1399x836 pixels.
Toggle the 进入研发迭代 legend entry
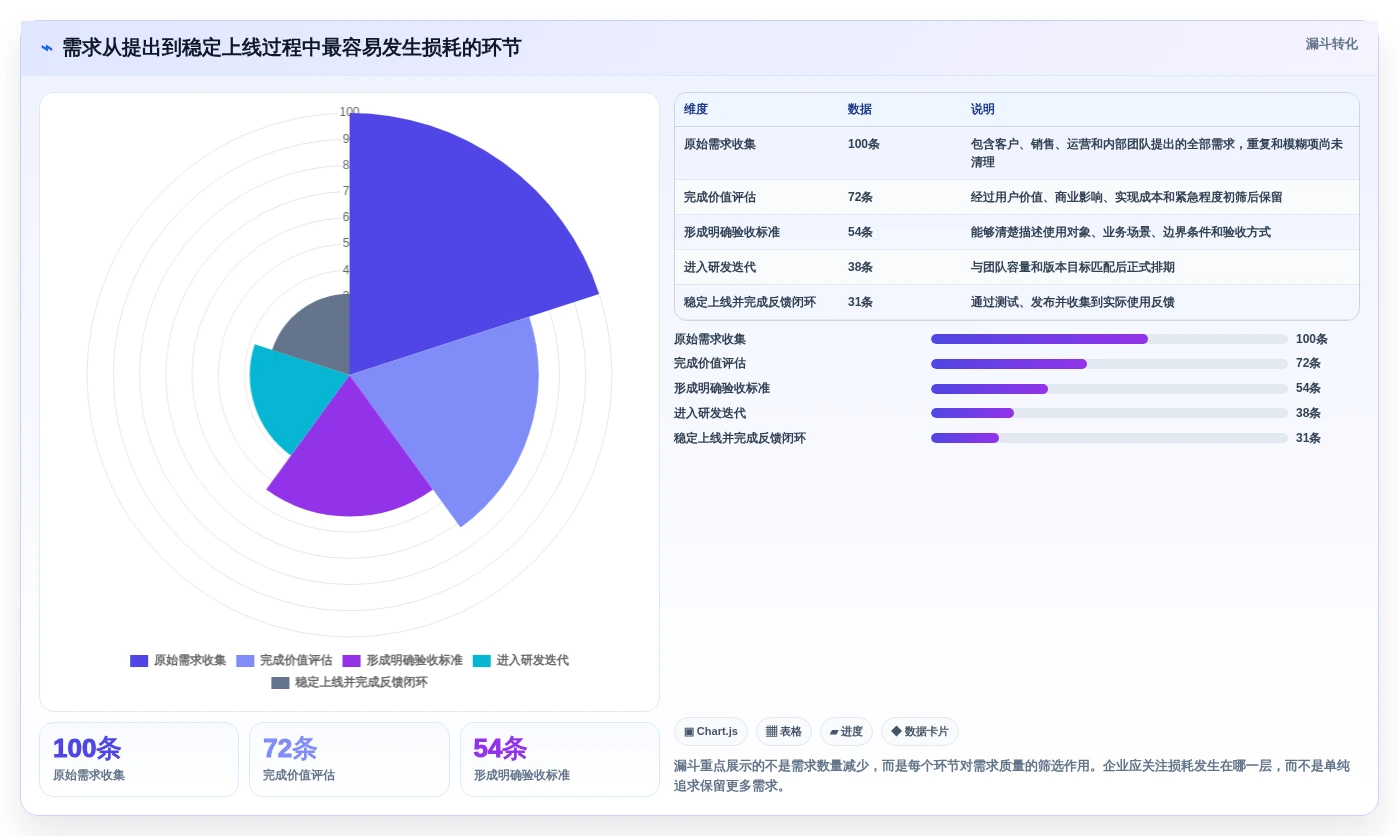pos(520,660)
